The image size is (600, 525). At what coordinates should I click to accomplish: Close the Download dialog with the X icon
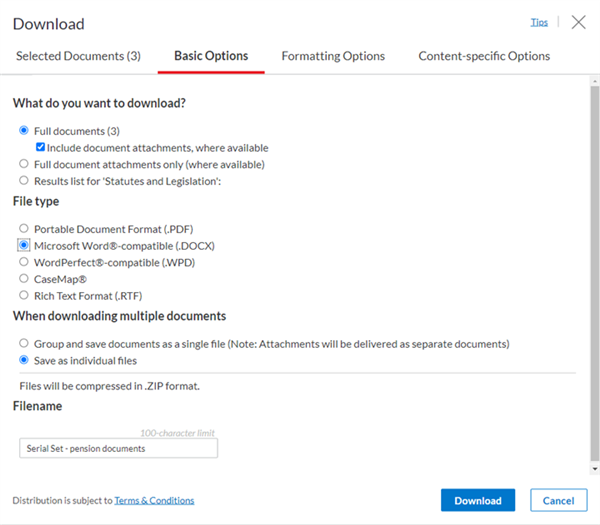click(578, 22)
